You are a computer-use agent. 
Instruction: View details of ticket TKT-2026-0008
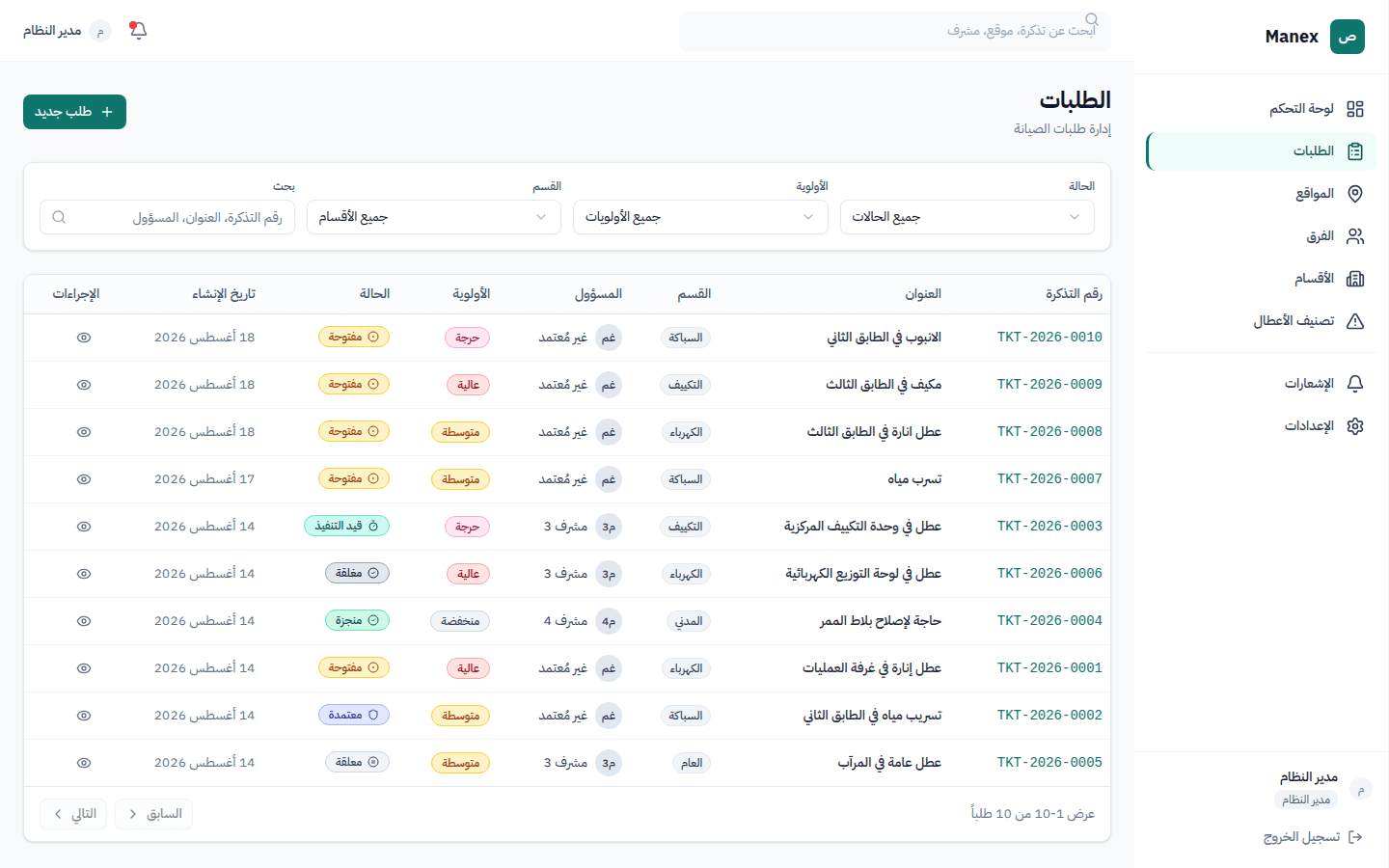84,432
